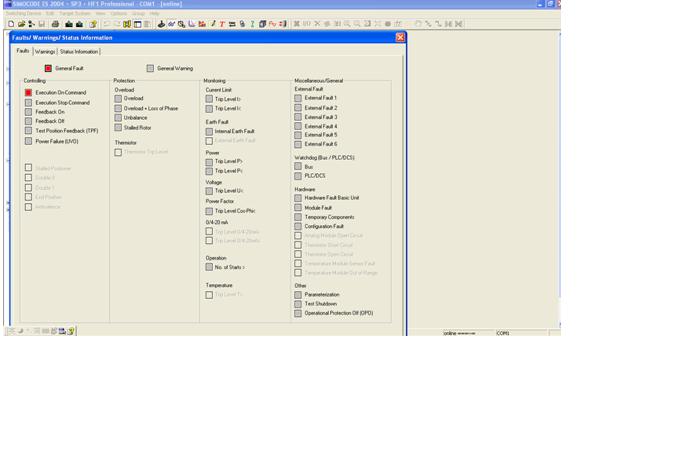This screenshot has height=461, width=692.
Task: Click the red T toolbar icon
Action: [x=222, y=24]
